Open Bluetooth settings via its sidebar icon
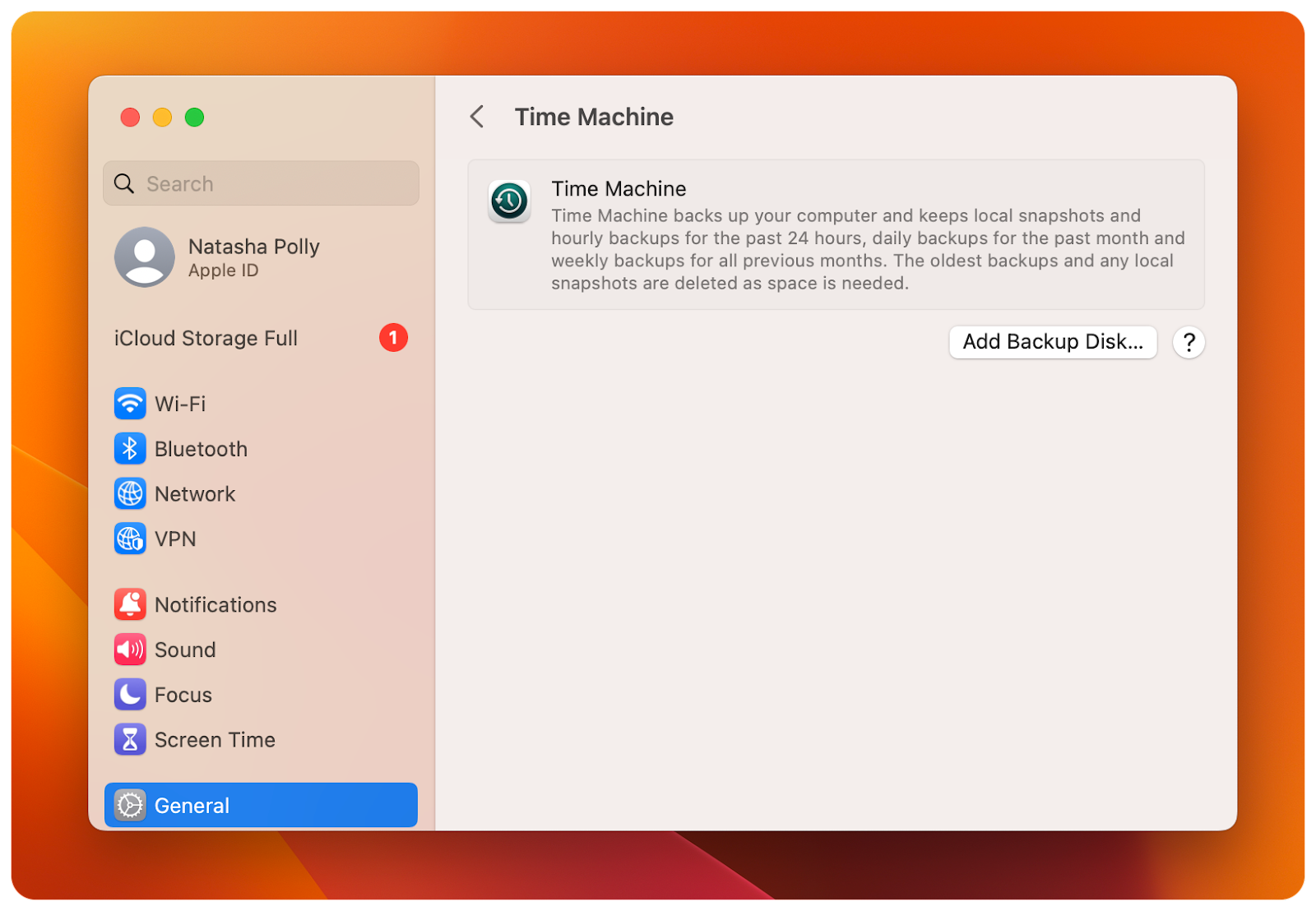 tap(130, 449)
